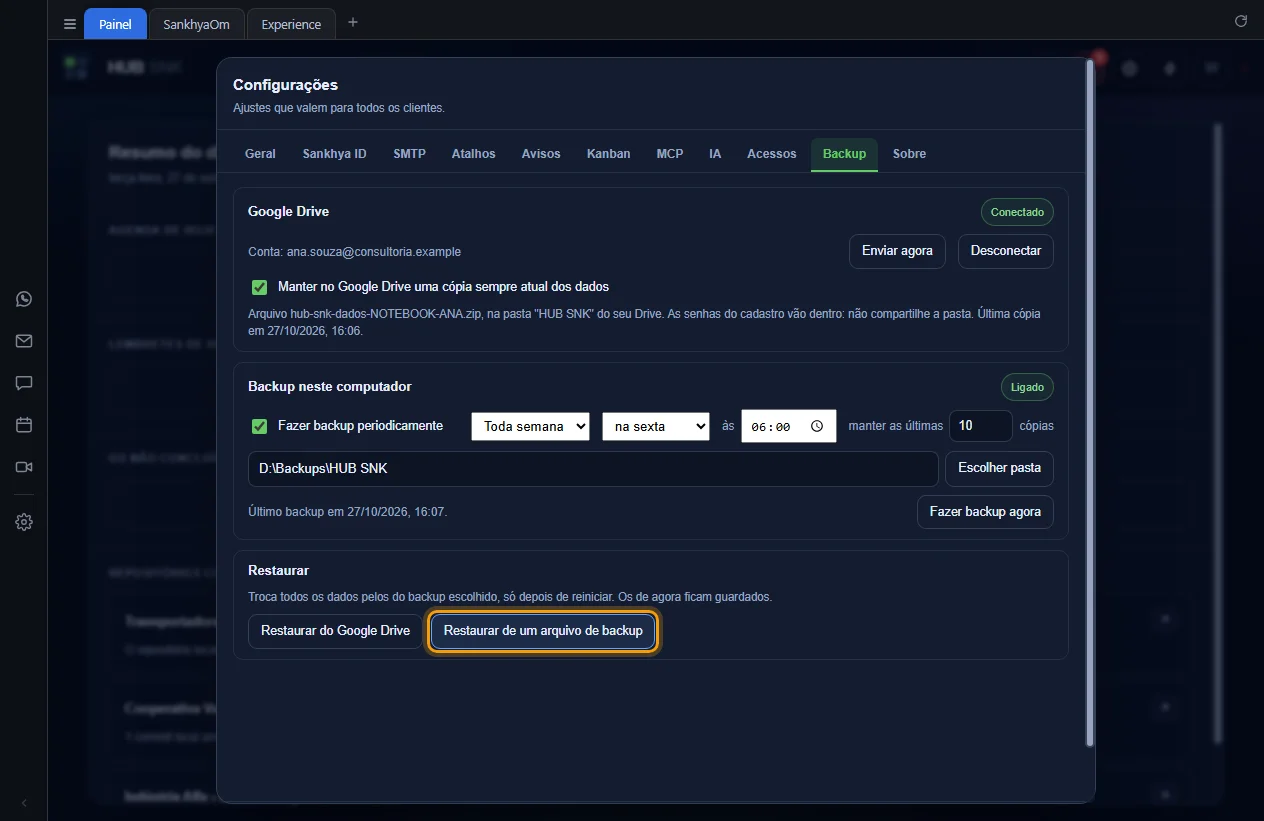This screenshot has width=1264, height=821.
Task: Open the chat bubble sidebar icon
Action: [24, 383]
